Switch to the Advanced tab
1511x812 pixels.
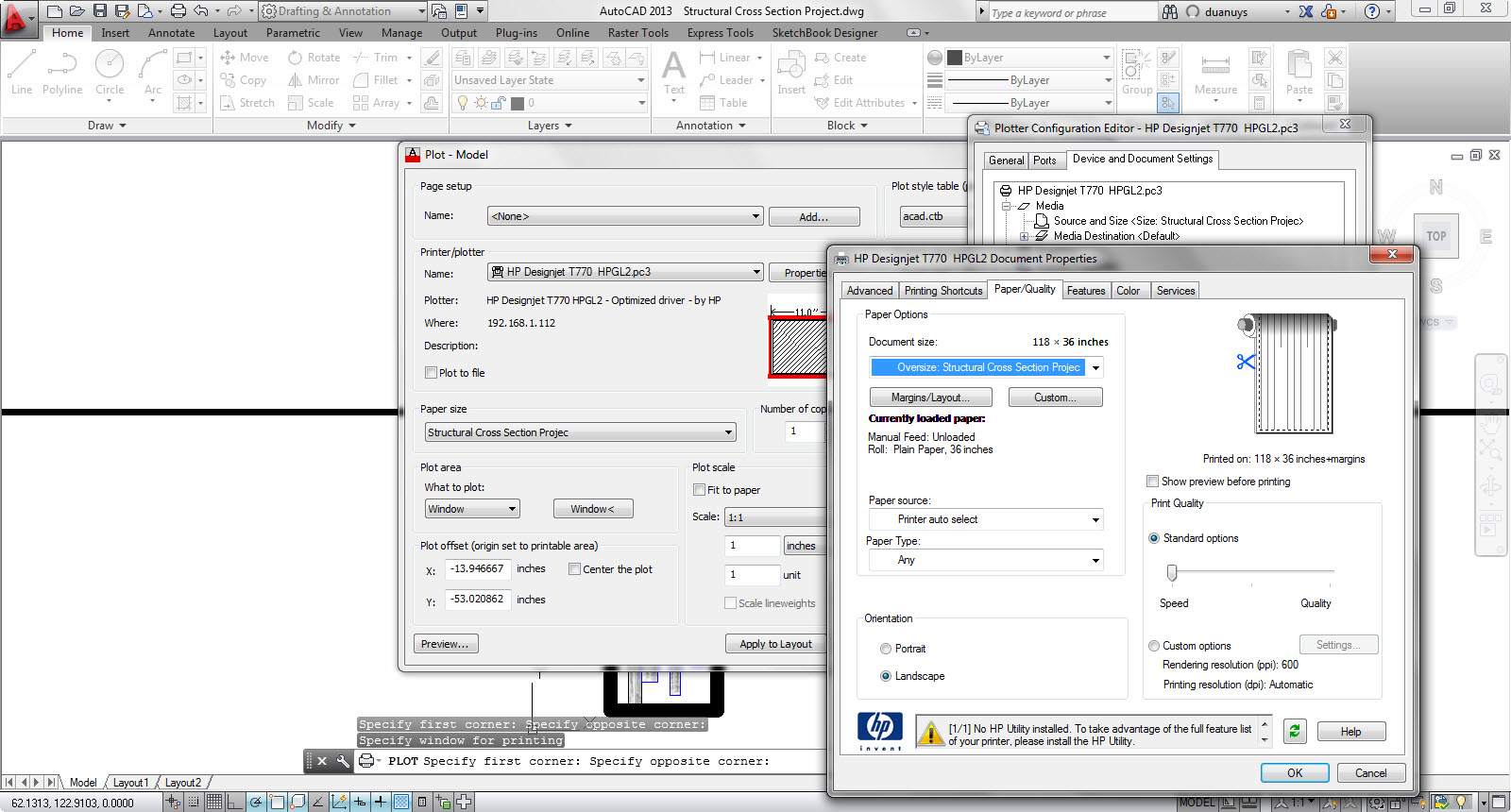[870, 291]
